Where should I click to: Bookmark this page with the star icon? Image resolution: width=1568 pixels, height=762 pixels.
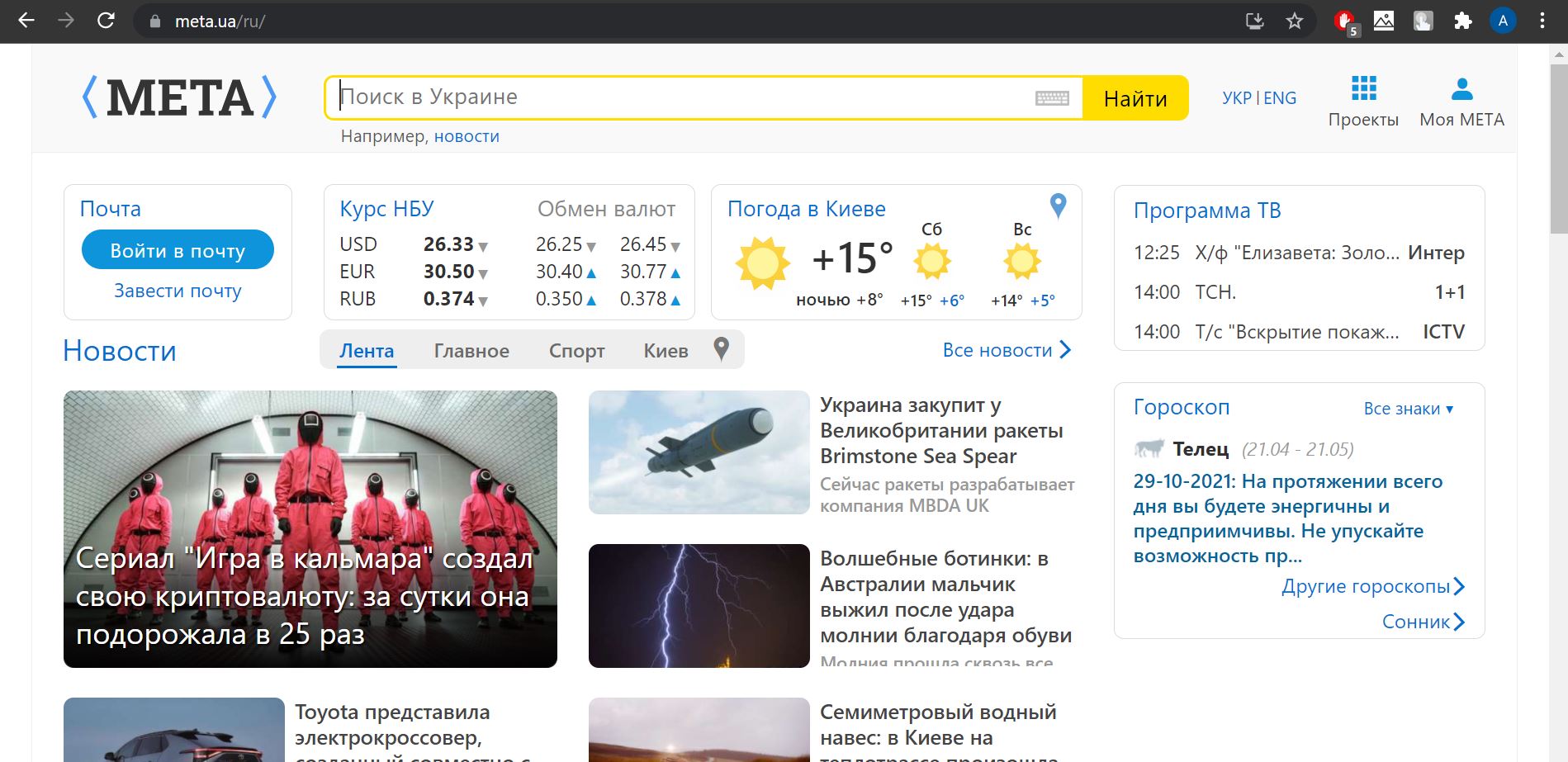[x=1295, y=21]
